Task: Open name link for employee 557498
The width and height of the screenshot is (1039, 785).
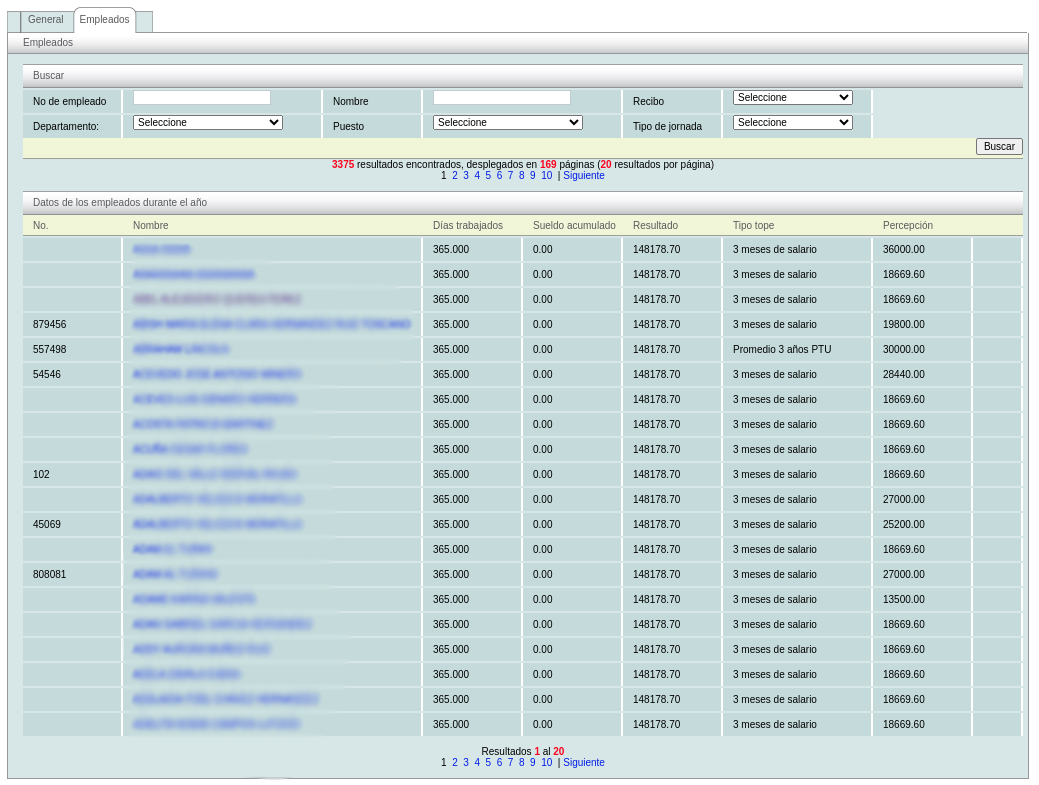Action: click(181, 350)
